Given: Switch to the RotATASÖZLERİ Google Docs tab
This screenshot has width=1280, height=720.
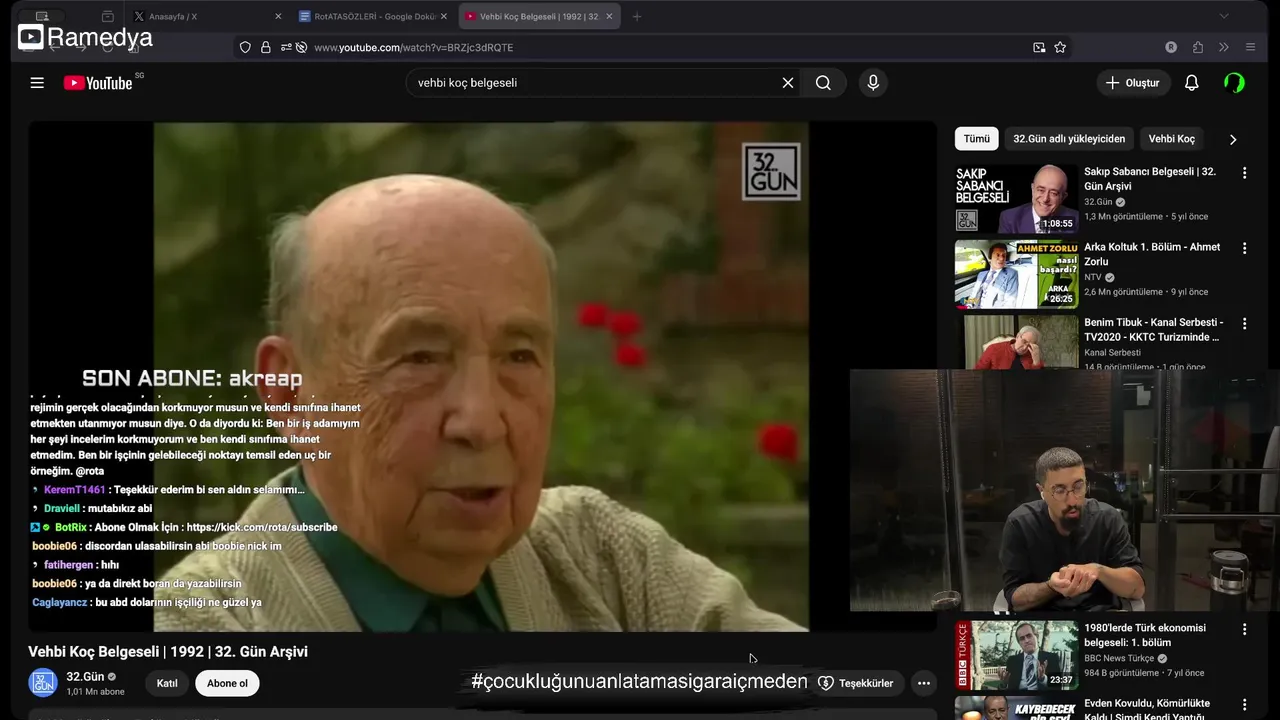Looking at the screenshot, I should tap(374, 16).
